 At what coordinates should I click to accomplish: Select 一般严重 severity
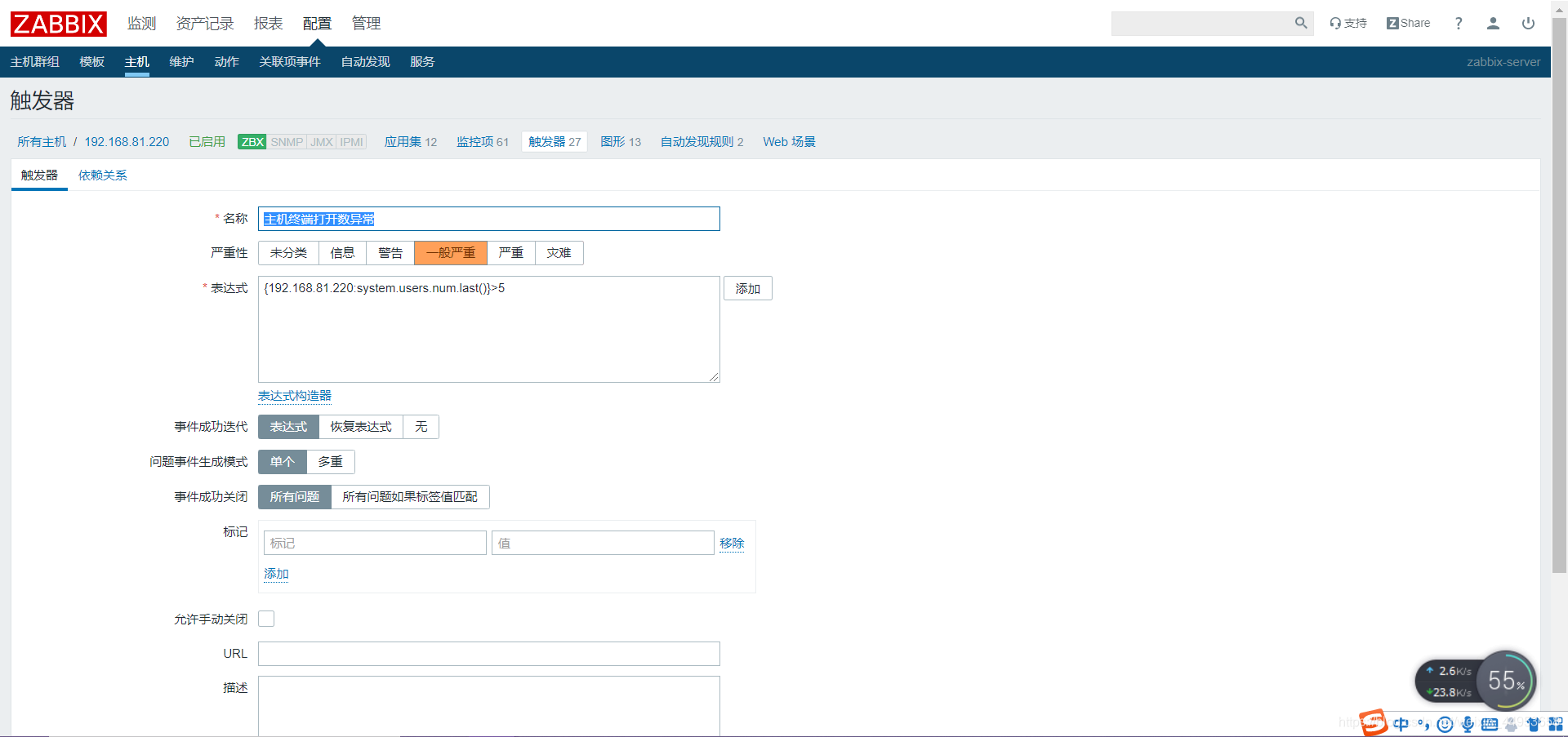(451, 253)
